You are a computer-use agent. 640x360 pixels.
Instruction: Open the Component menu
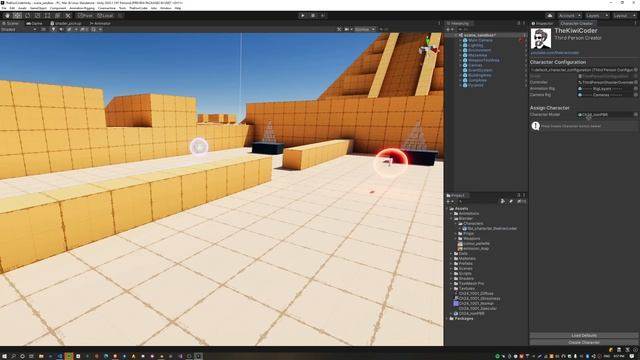58,8
